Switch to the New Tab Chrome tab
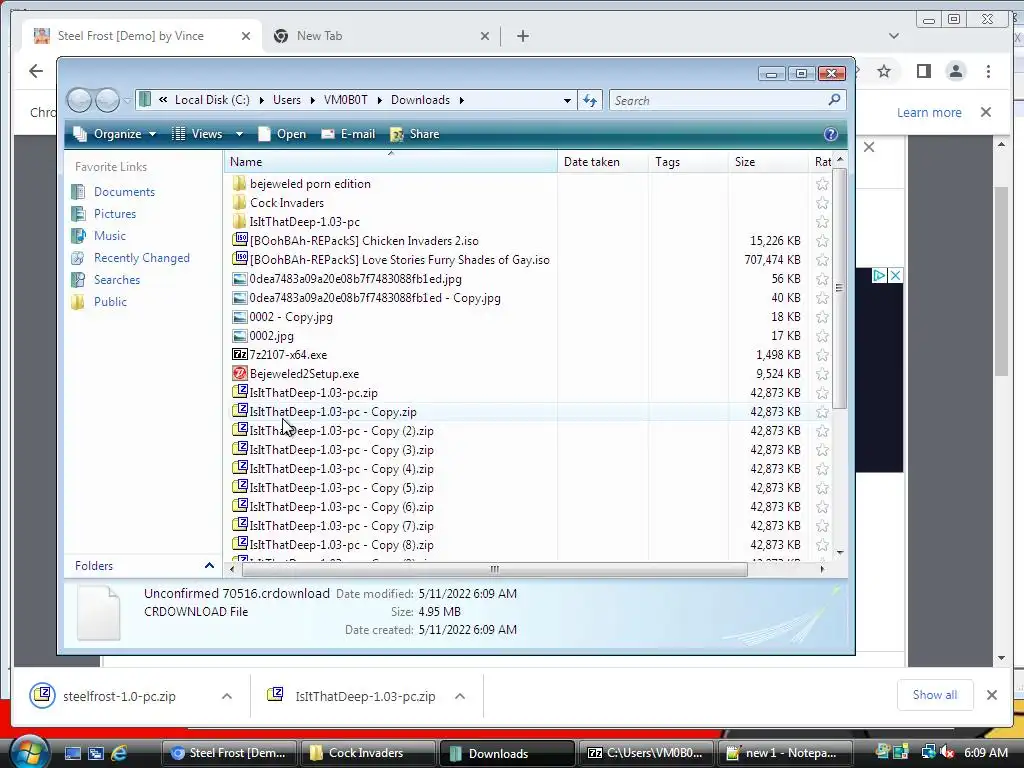1024x768 pixels. coord(319,36)
